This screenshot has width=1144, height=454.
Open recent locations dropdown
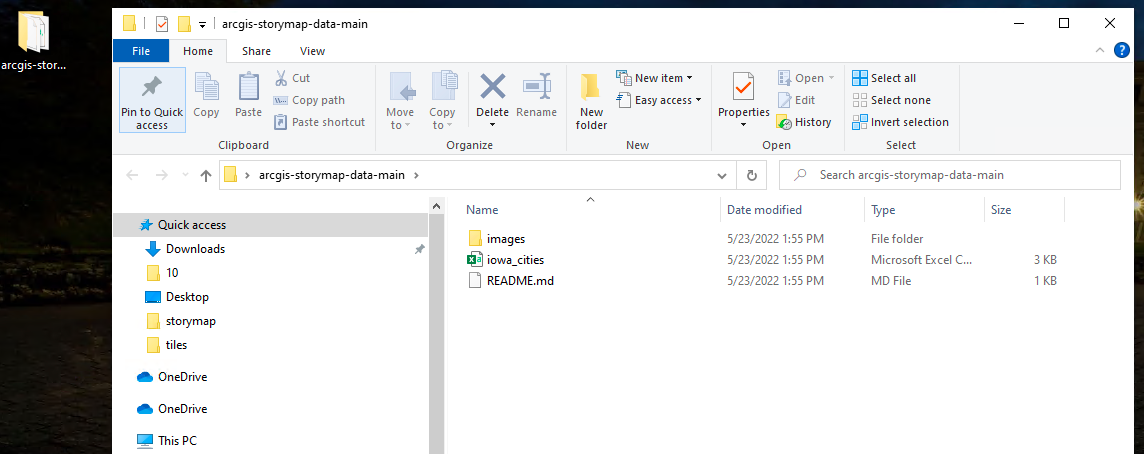click(x=185, y=175)
